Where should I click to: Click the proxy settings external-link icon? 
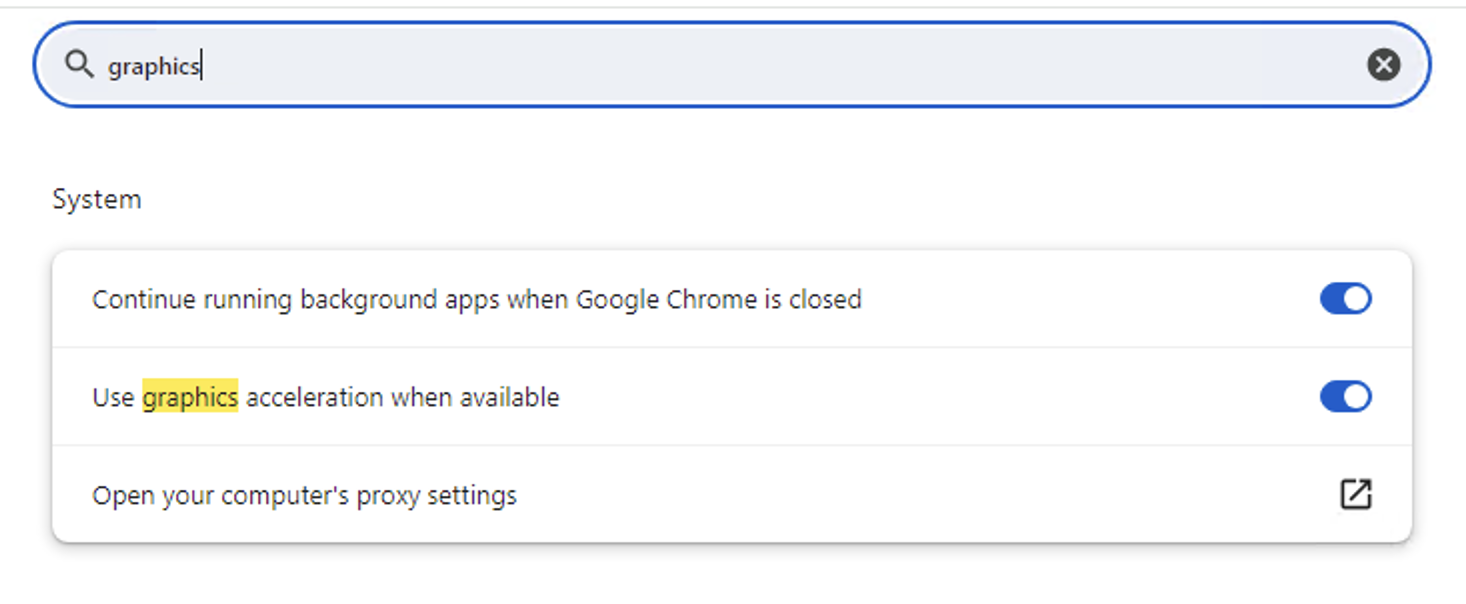point(1355,494)
